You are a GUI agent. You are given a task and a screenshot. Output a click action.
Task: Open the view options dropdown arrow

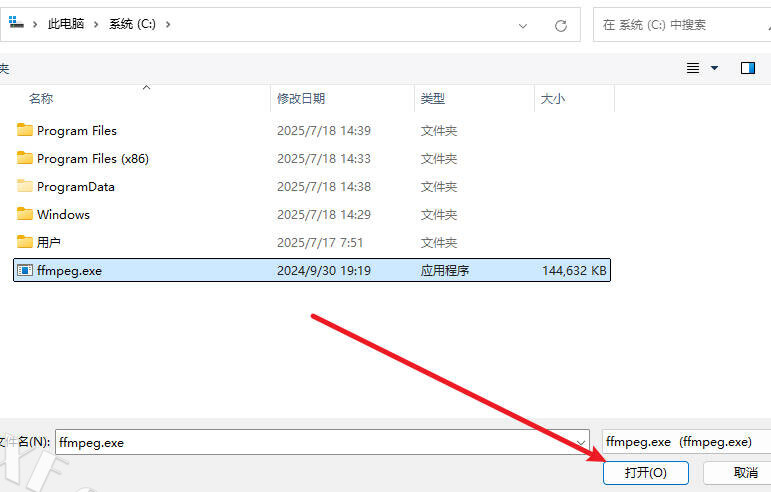point(714,68)
